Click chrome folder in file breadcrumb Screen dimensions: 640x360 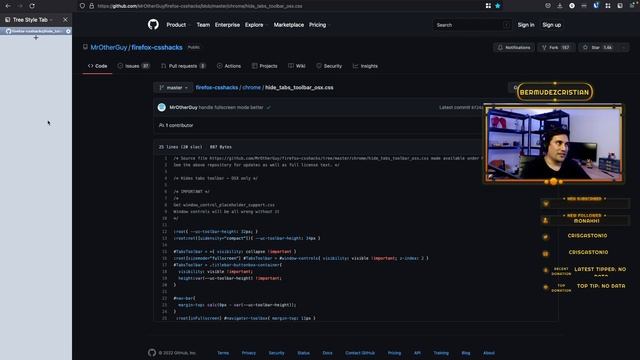click(251, 87)
